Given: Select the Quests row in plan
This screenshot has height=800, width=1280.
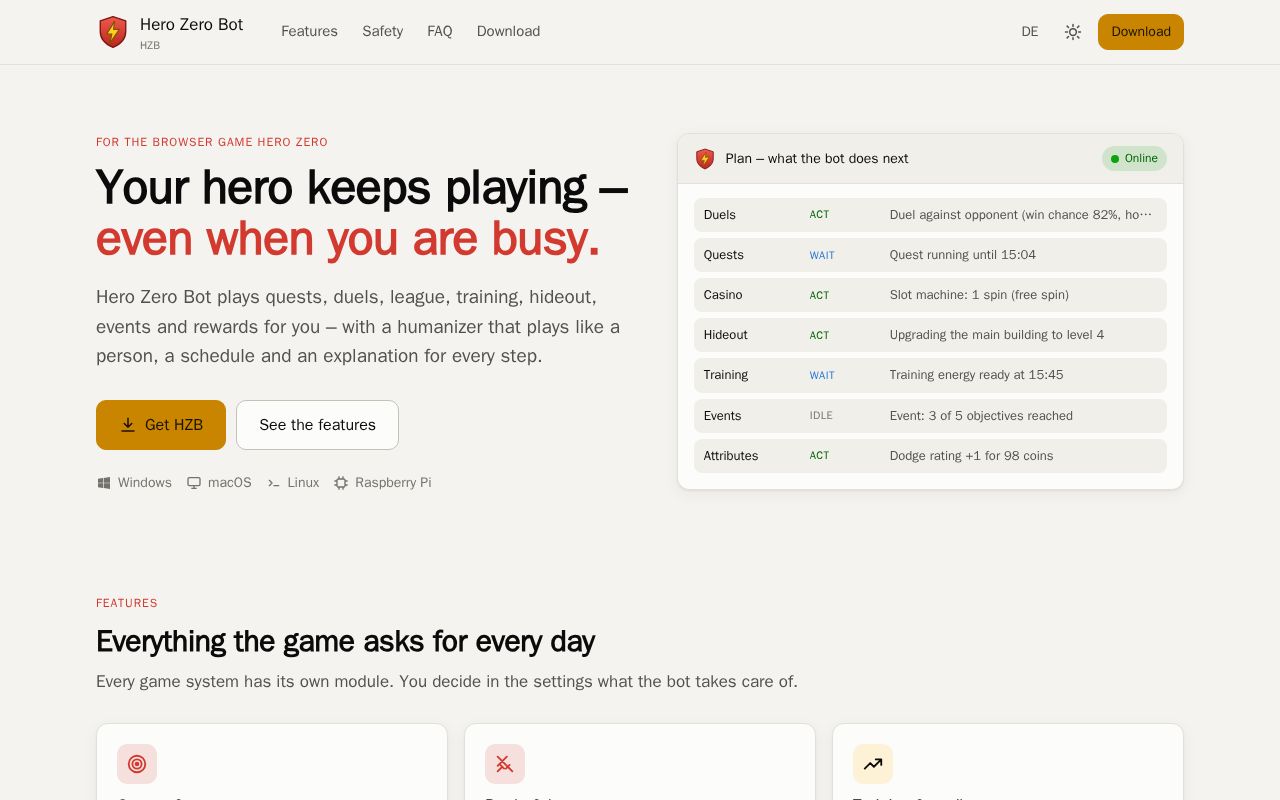Looking at the screenshot, I should [930, 255].
